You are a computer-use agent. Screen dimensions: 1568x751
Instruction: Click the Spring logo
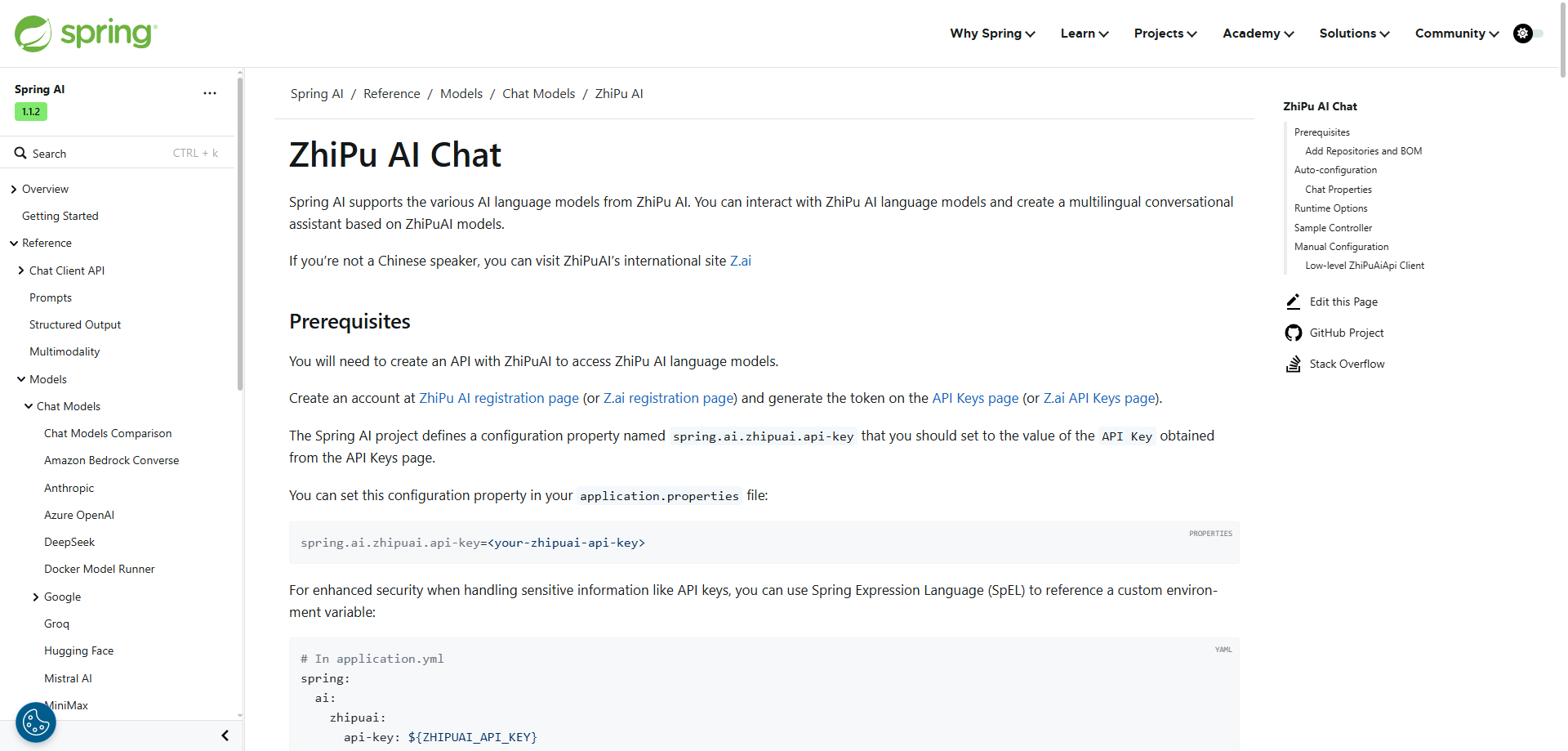tap(86, 34)
